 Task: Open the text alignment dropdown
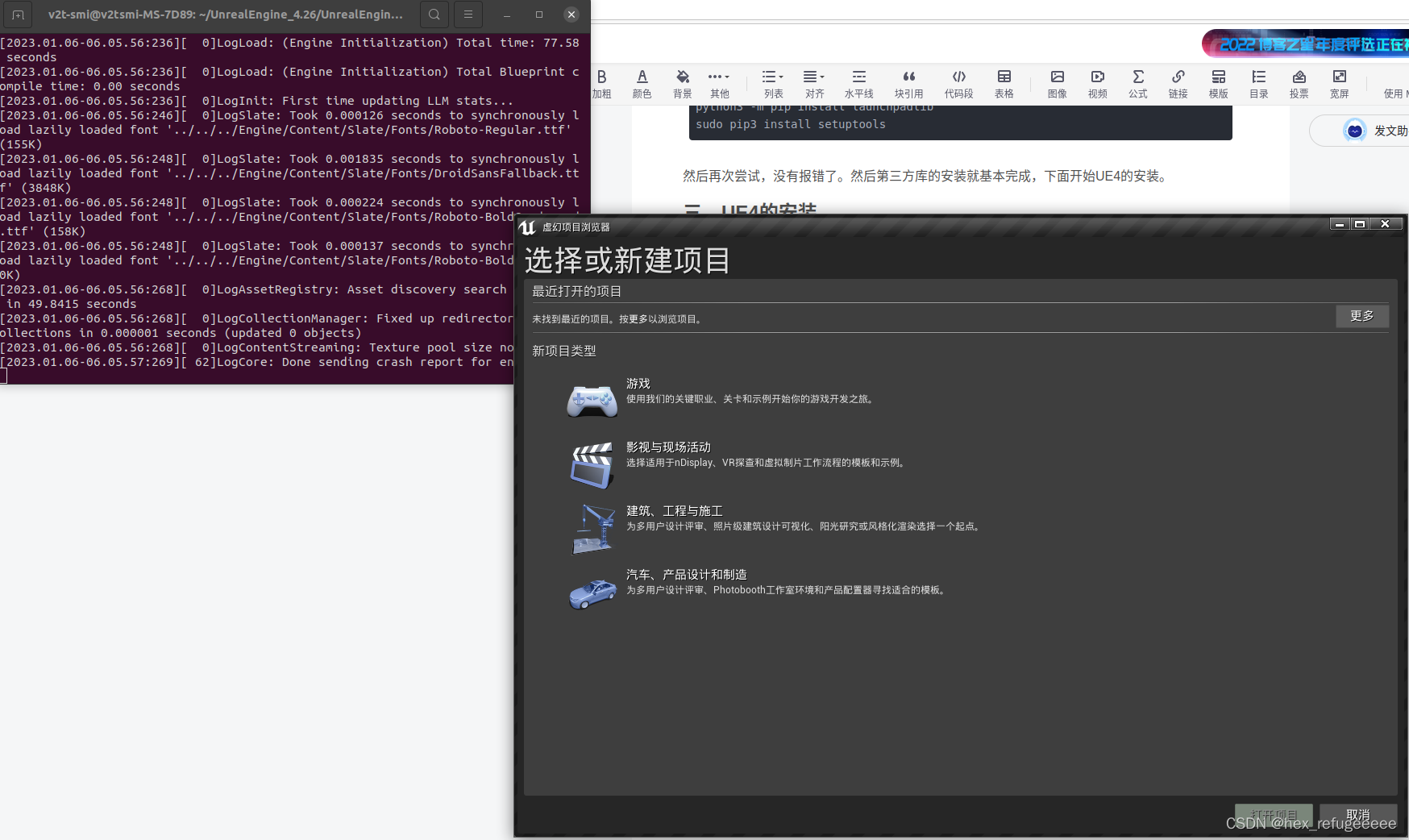[814, 83]
